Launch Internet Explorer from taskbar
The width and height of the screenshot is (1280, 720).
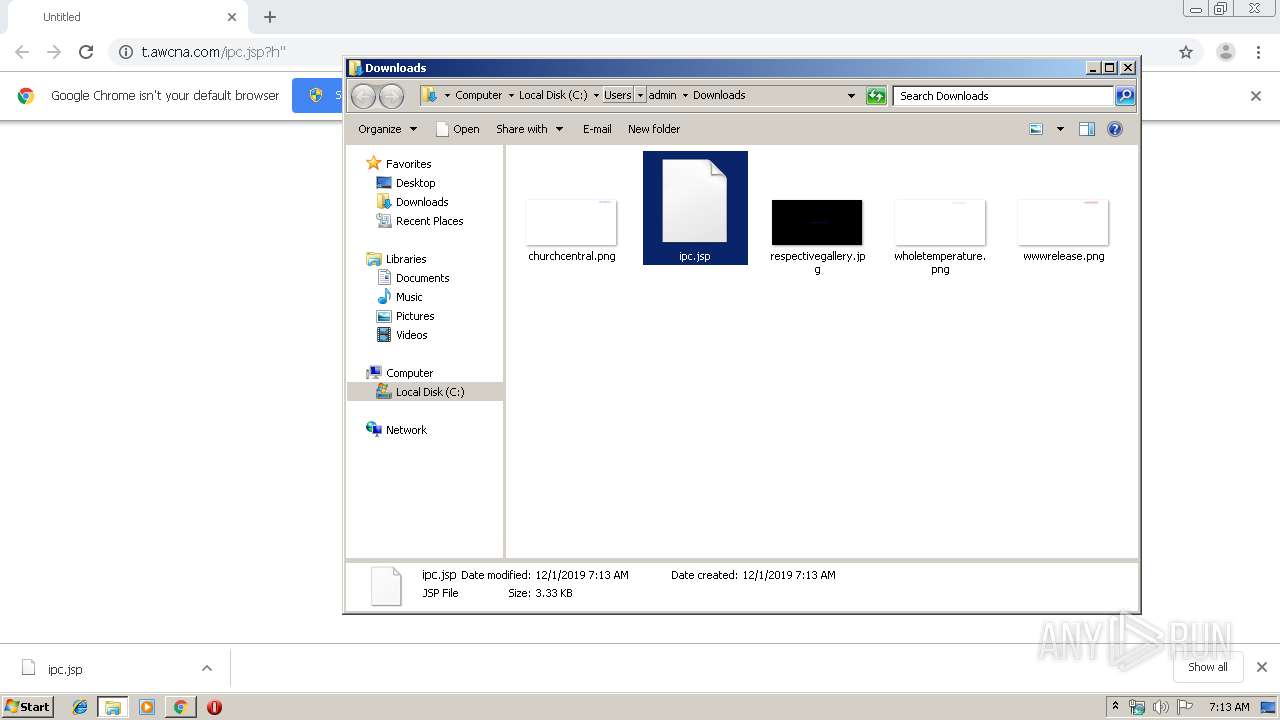tap(80, 707)
